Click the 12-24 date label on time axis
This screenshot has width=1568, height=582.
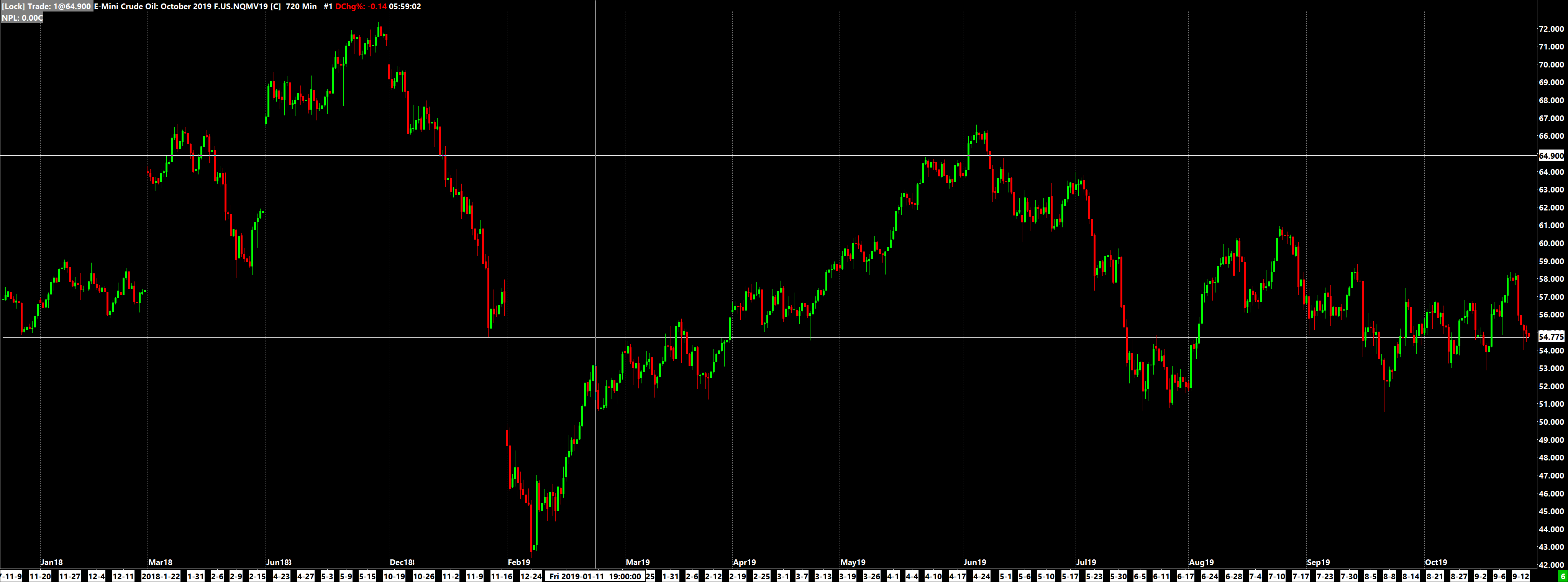pyautogui.click(x=531, y=576)
